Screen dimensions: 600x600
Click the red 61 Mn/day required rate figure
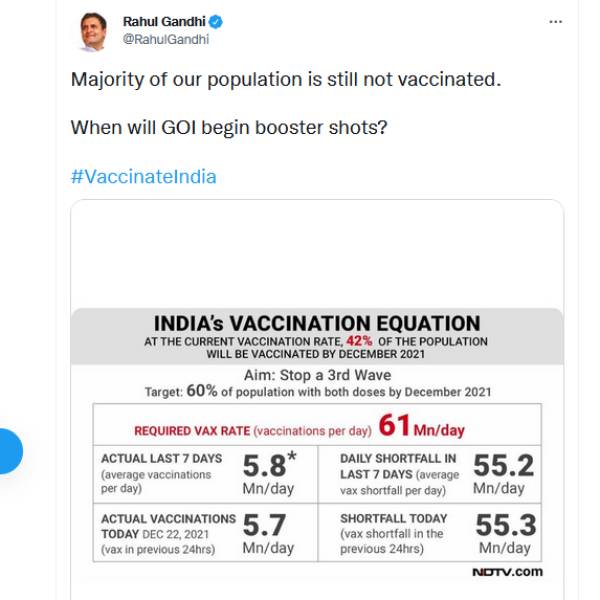(x=420, y=427)
